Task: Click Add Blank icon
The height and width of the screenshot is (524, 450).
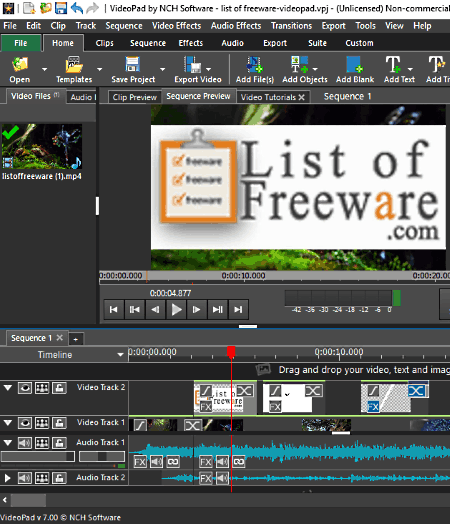Action: click(x=354, y=64)
